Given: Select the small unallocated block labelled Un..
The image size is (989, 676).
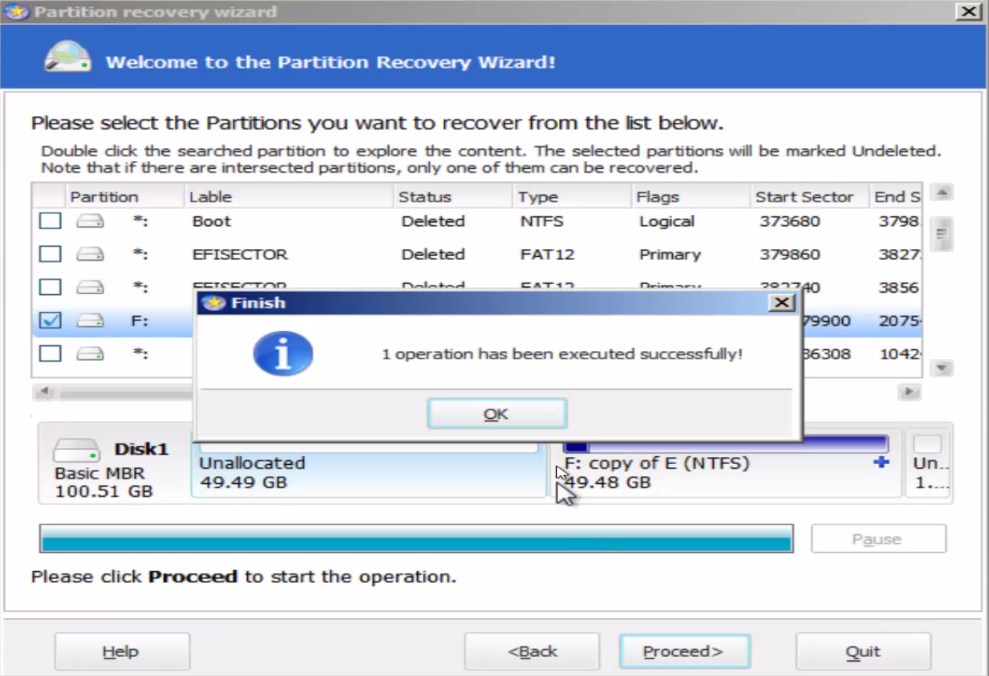Looking at the screenshot, I should pyautogui.click(x=929, y=463).
